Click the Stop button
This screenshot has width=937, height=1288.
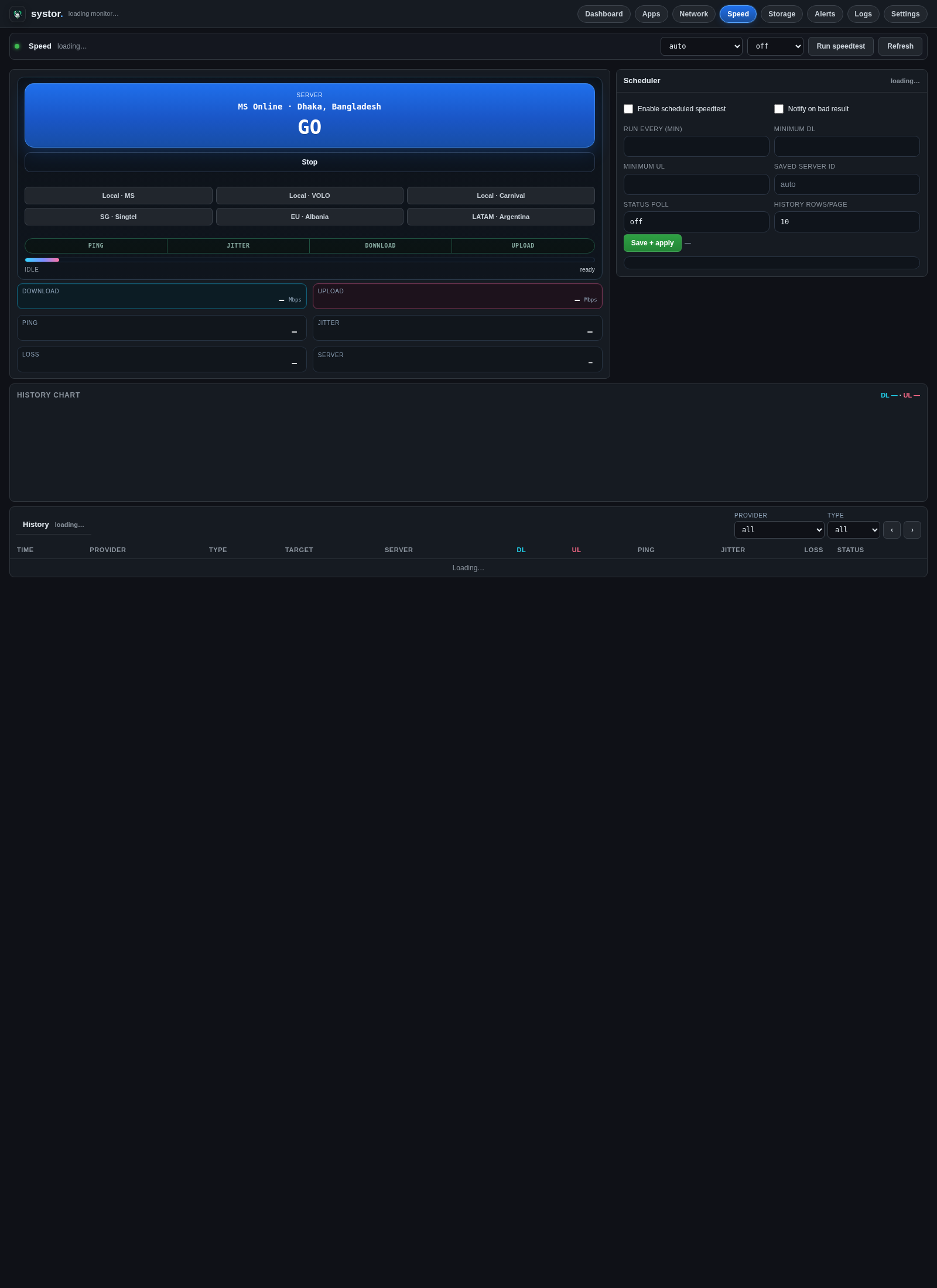310,162
